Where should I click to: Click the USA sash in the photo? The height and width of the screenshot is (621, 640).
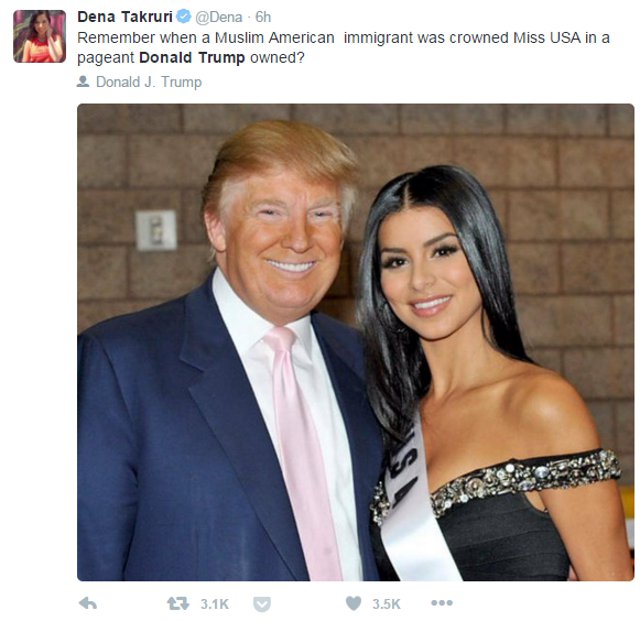[x=412, y=502]
